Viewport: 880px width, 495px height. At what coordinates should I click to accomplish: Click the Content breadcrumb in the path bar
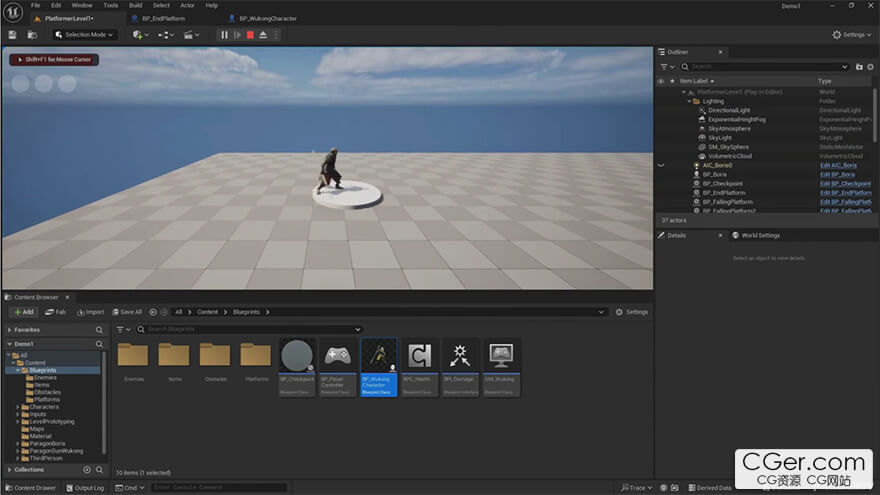click(x=207, y=312)
